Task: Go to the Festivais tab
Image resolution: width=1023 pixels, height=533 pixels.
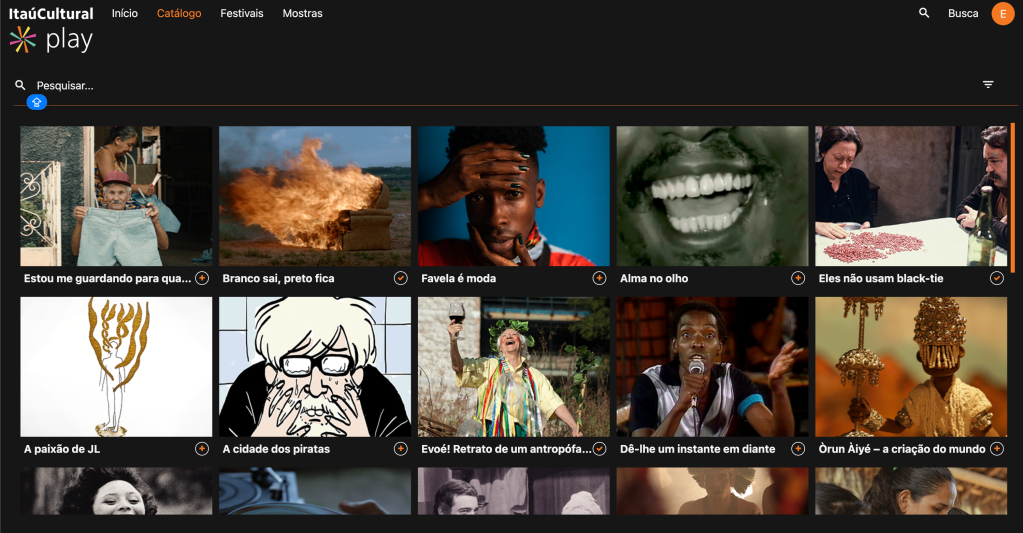Action: coord(242,14)
